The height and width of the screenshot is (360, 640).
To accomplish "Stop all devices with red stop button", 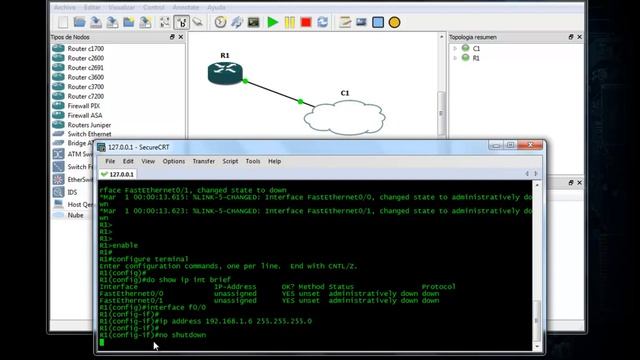I will pos(306,22).
